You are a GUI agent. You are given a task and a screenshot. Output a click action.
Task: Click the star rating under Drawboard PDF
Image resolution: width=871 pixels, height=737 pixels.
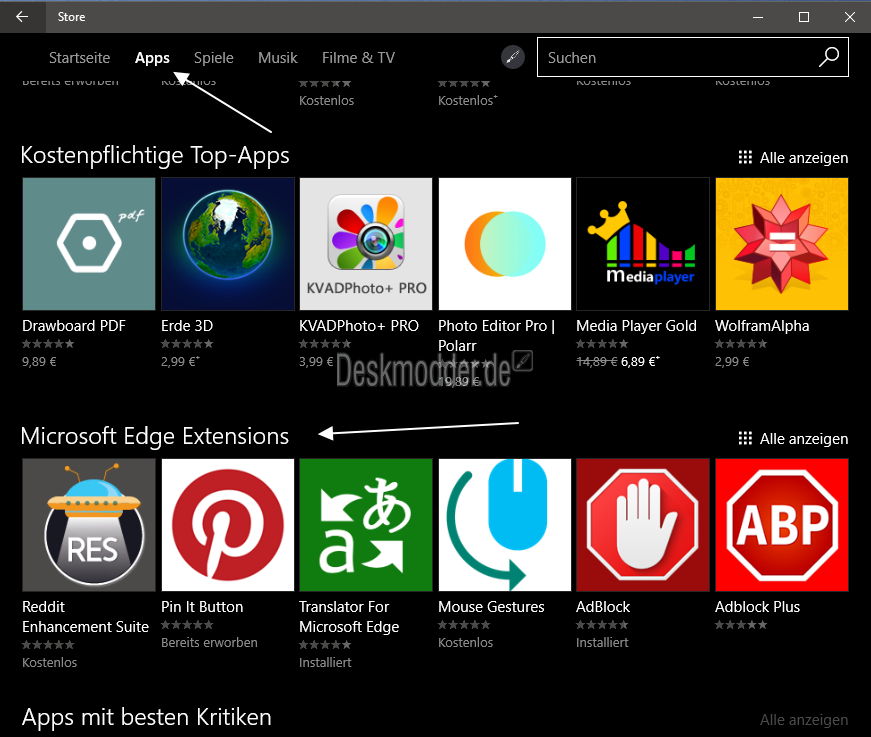click(x=48, y=344)
